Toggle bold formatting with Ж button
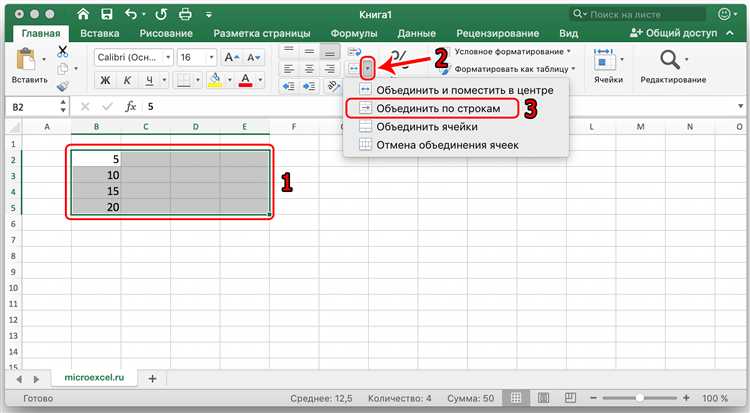 click(104, 81)
